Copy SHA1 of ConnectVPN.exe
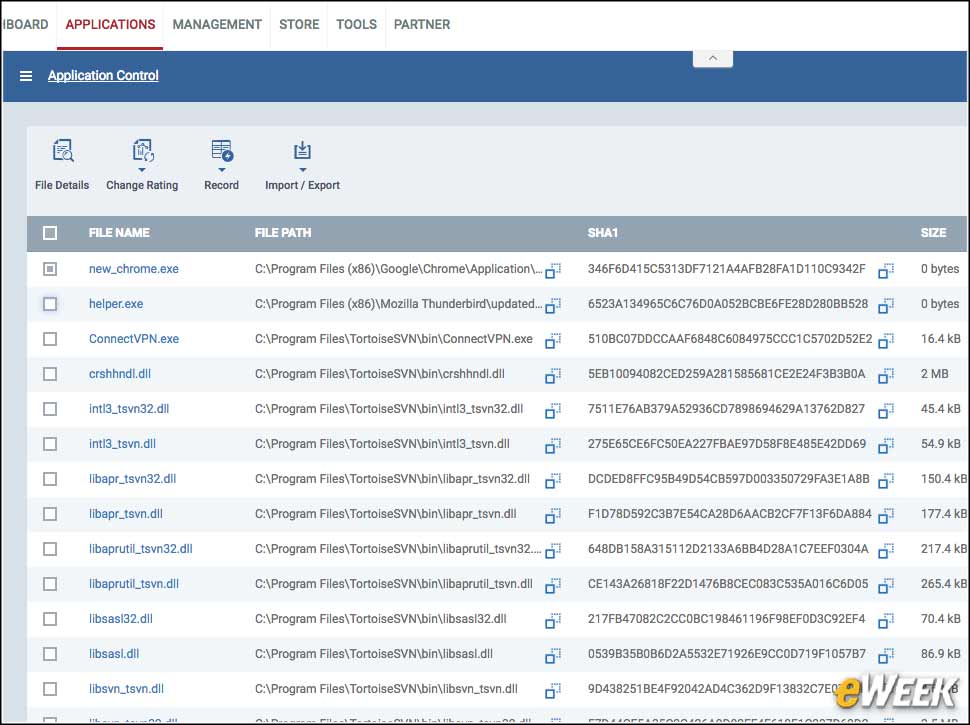970x725 pixels. tap(886, 340)
